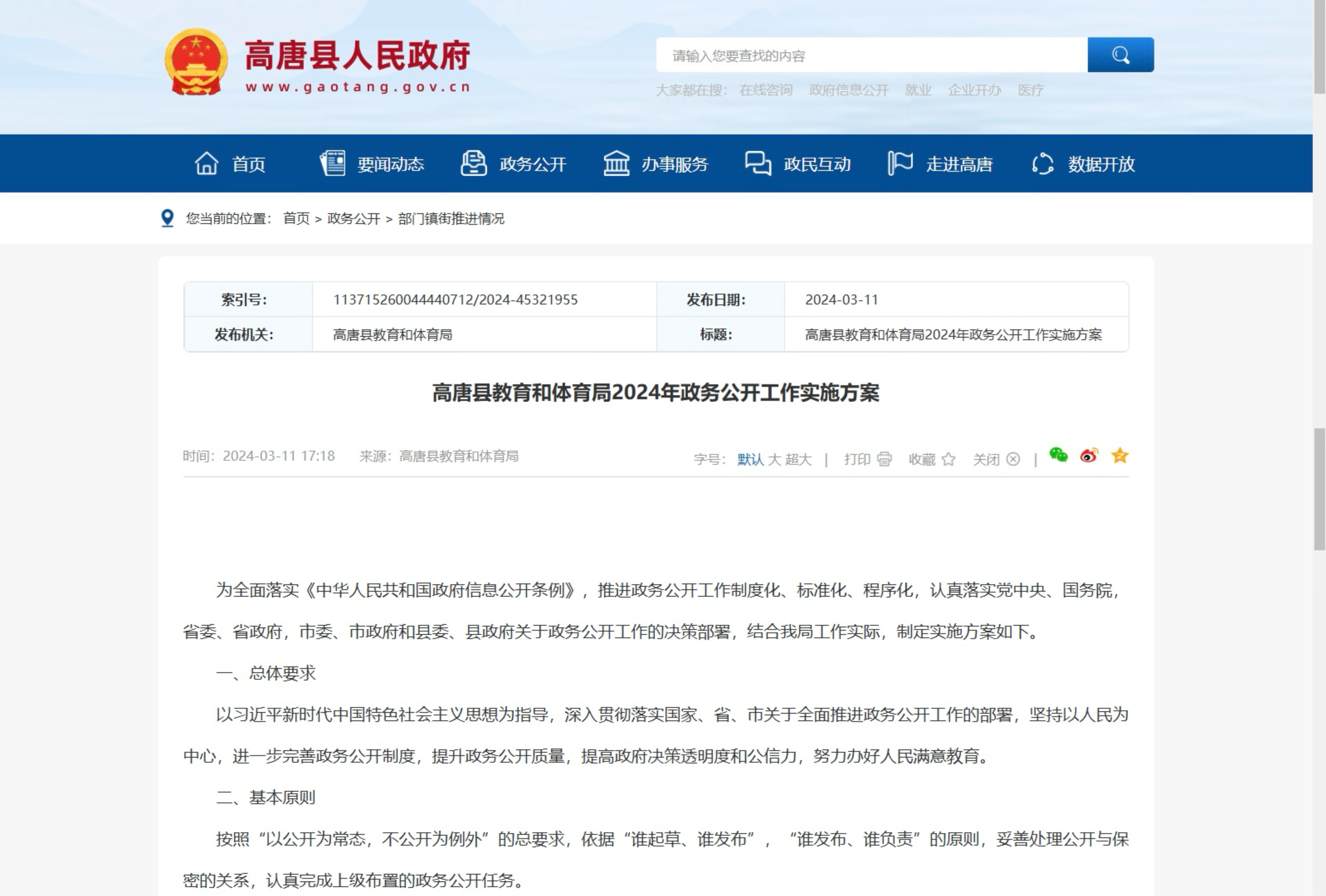Open the 要闻动态 navigation menu item
The height and width of the screenshot is (896, 1326).
tap(391, 164)
